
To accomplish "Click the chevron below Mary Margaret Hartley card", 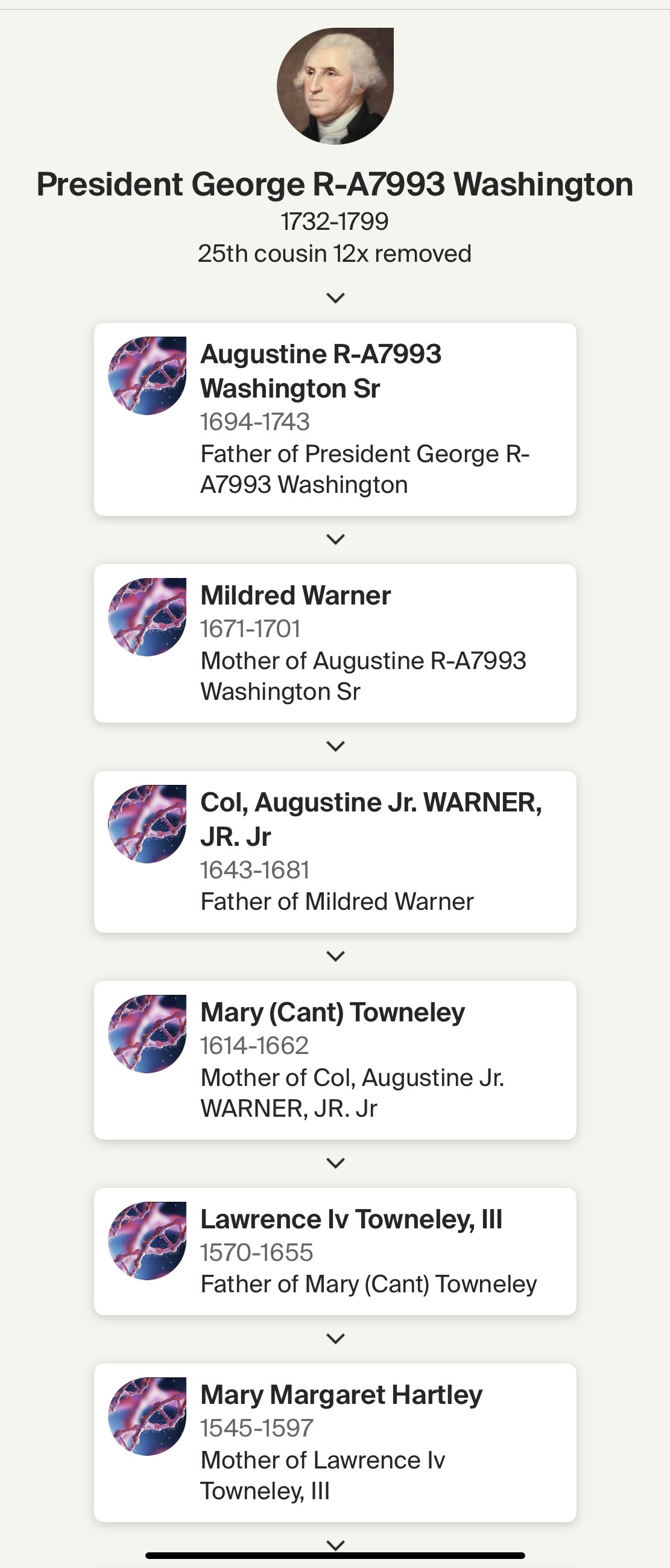I will [x=336, y=1545].
